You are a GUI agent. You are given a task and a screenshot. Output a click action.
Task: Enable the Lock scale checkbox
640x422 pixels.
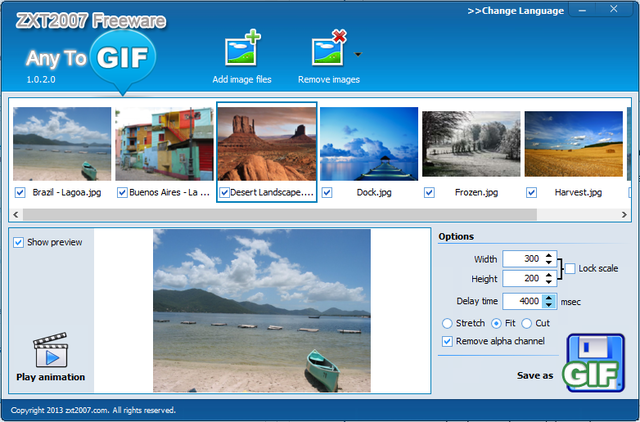click(570, 269)
